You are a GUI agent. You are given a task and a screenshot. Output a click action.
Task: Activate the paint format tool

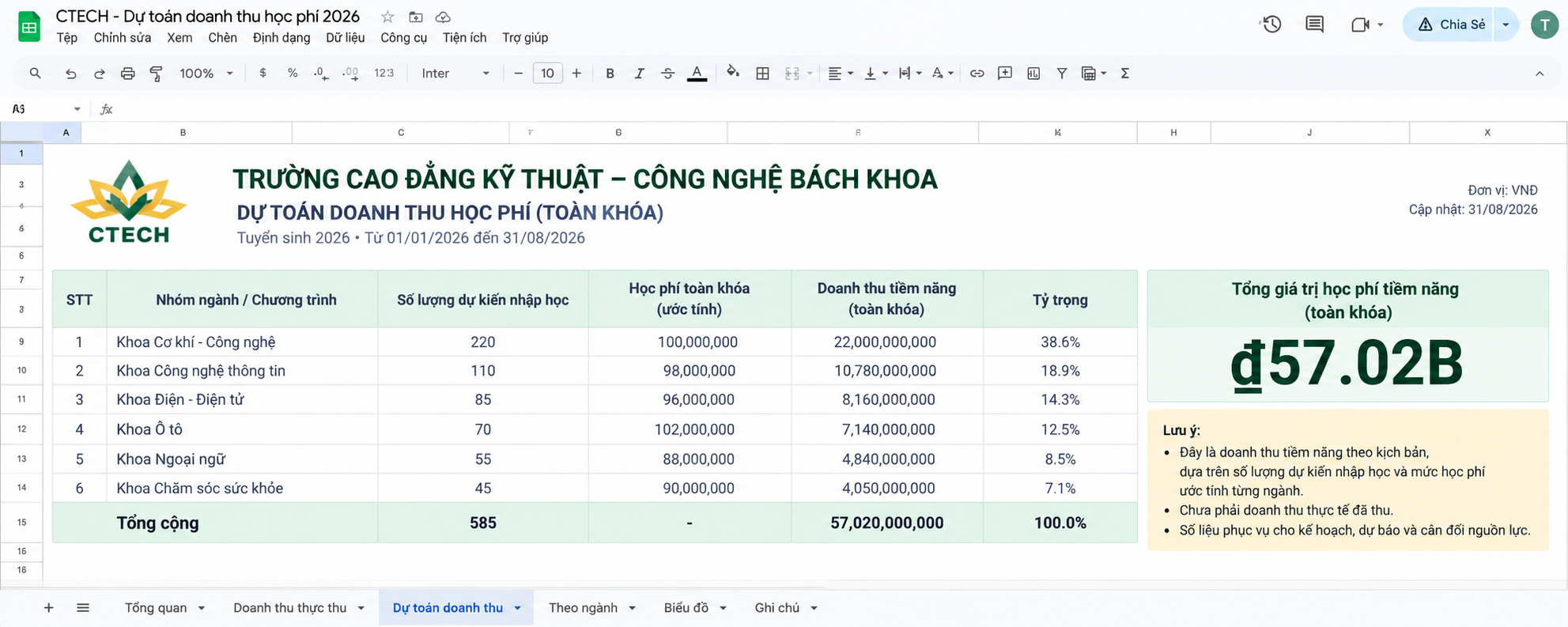(x=156, y=74)
